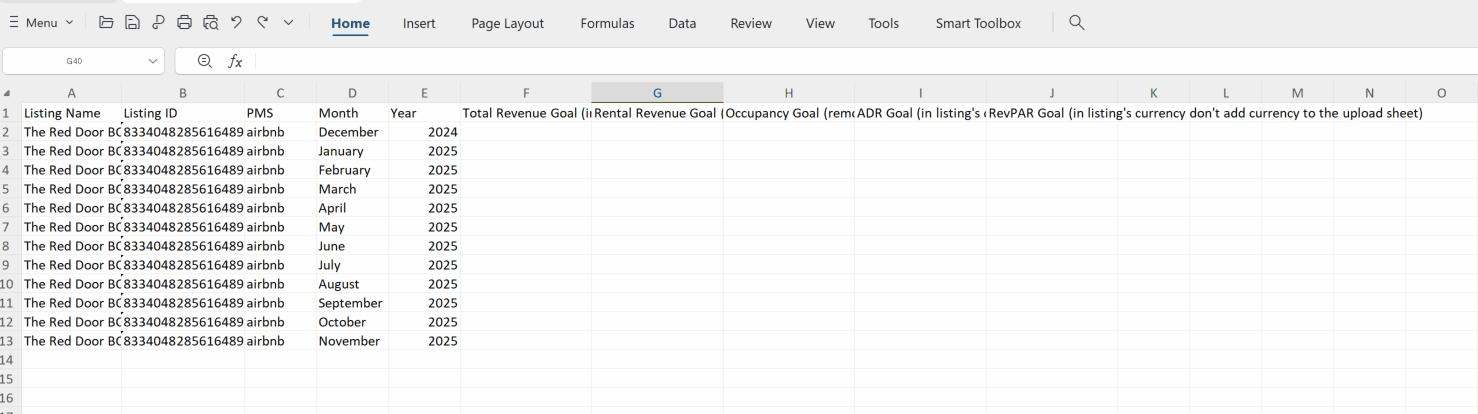
Task: Click the search magnifier icon after Smart Toolbox
Action: 1077,23
